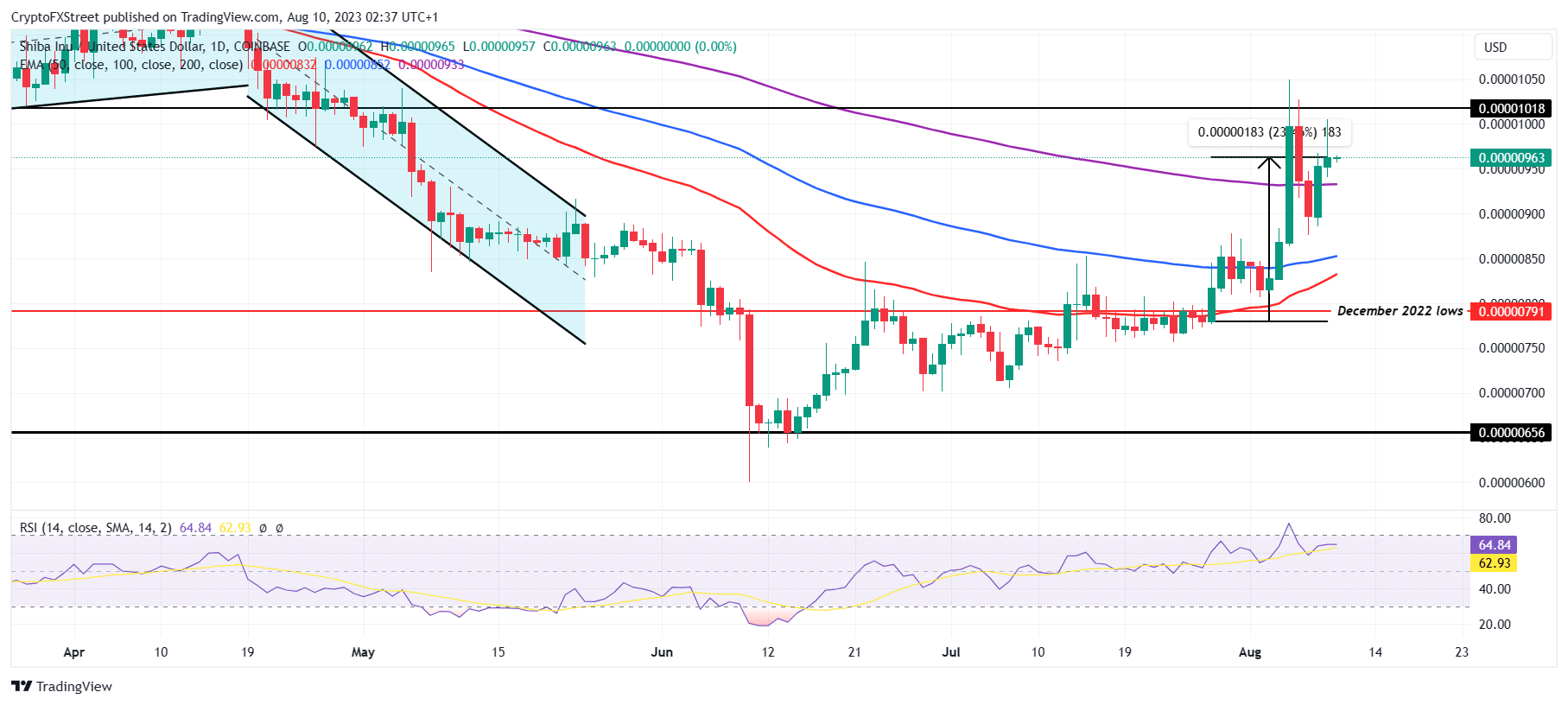Click the 0.00000600 price axis label
1568x705 pixels.
click(1511, 483)
